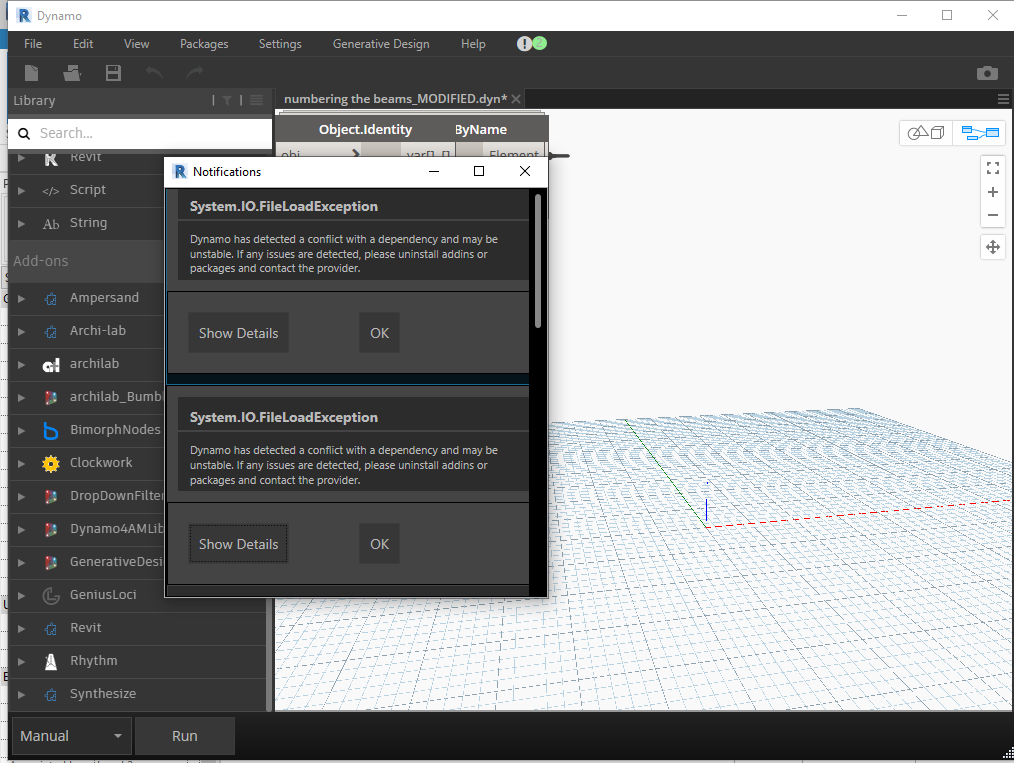Expand the GeniusLoci add-on

[x=21, y=595]
